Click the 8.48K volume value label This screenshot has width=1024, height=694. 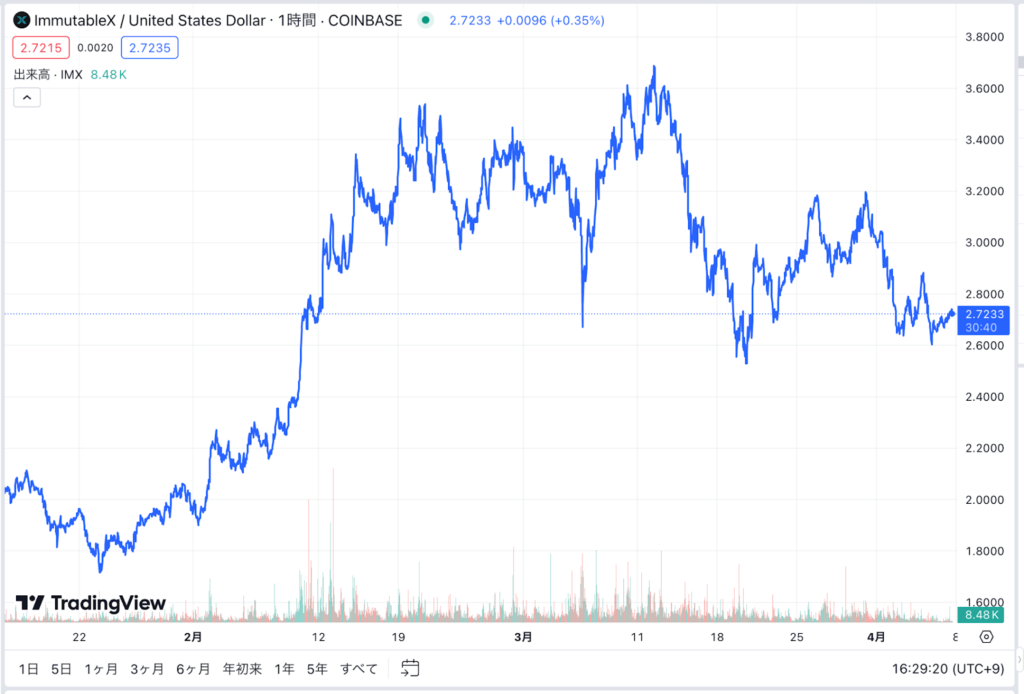[x=982, y=616]
